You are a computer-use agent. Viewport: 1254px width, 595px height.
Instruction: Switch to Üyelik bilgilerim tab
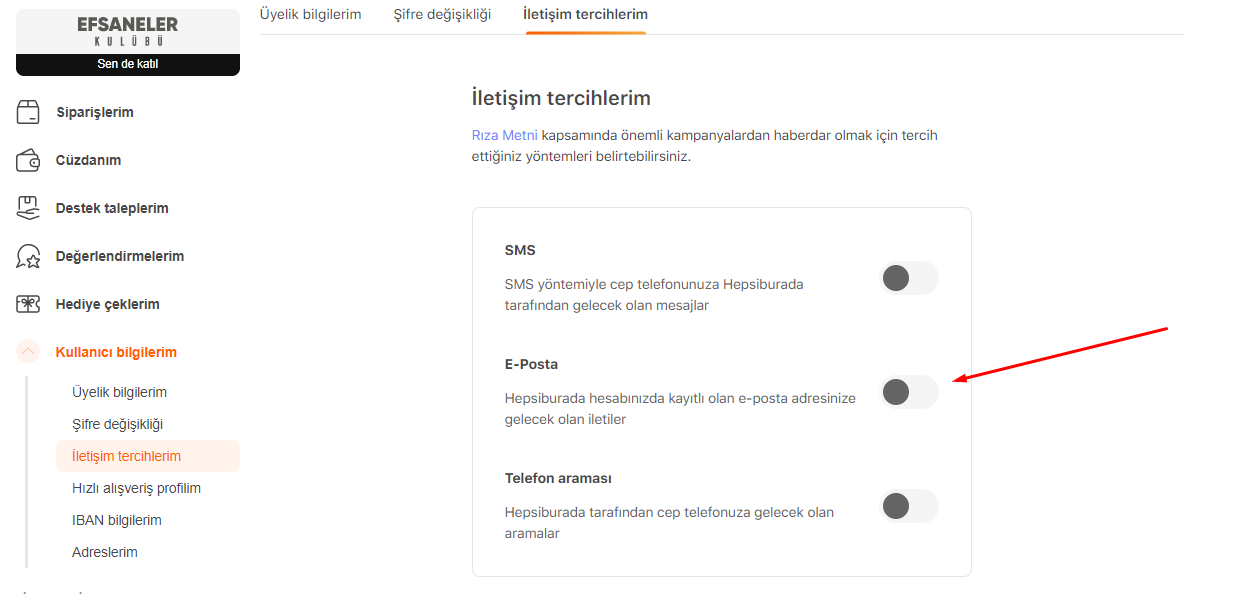click(310, 14)
